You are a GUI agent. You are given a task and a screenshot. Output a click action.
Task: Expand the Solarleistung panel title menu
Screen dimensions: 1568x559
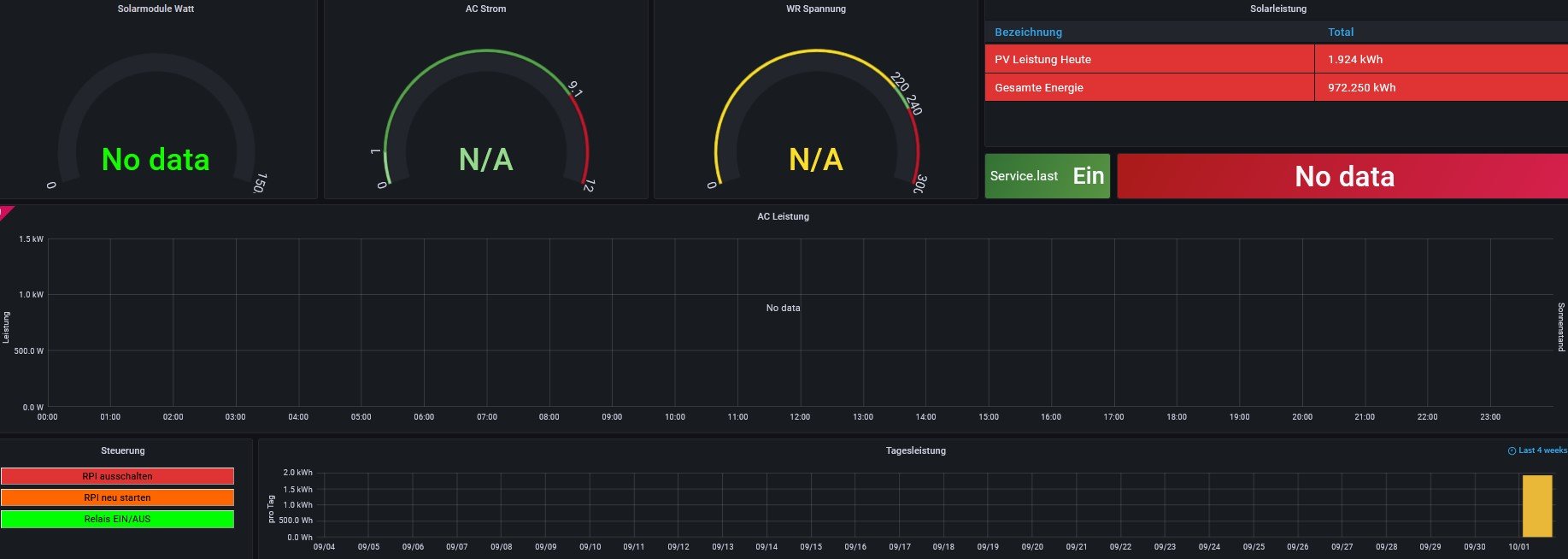tap(1277, 9)
